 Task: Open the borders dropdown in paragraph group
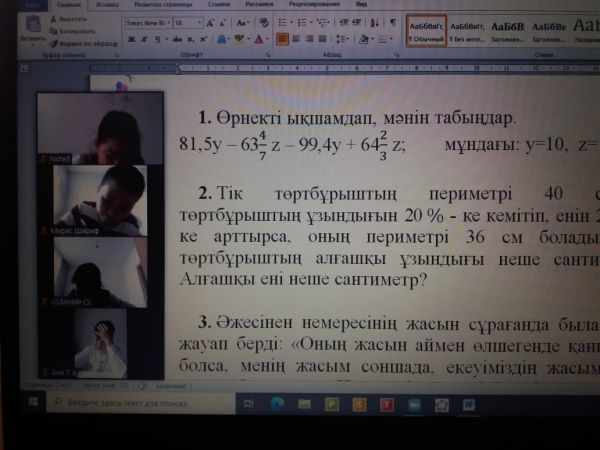point(384,39)
